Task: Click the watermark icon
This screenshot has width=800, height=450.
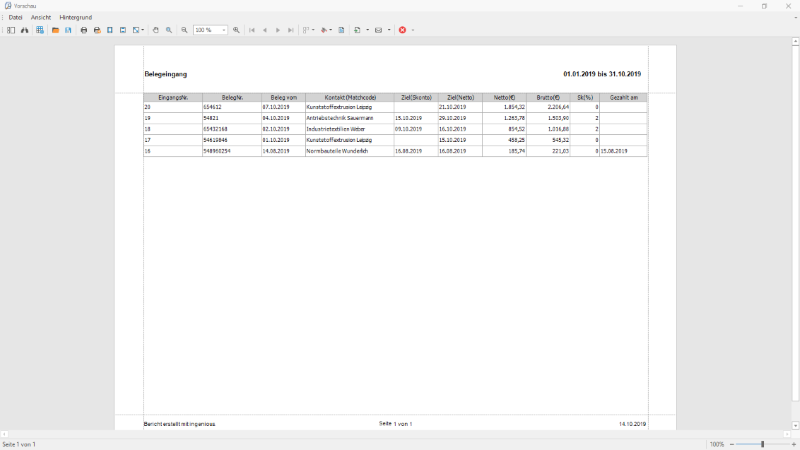Action: click(x=341, y=30)
